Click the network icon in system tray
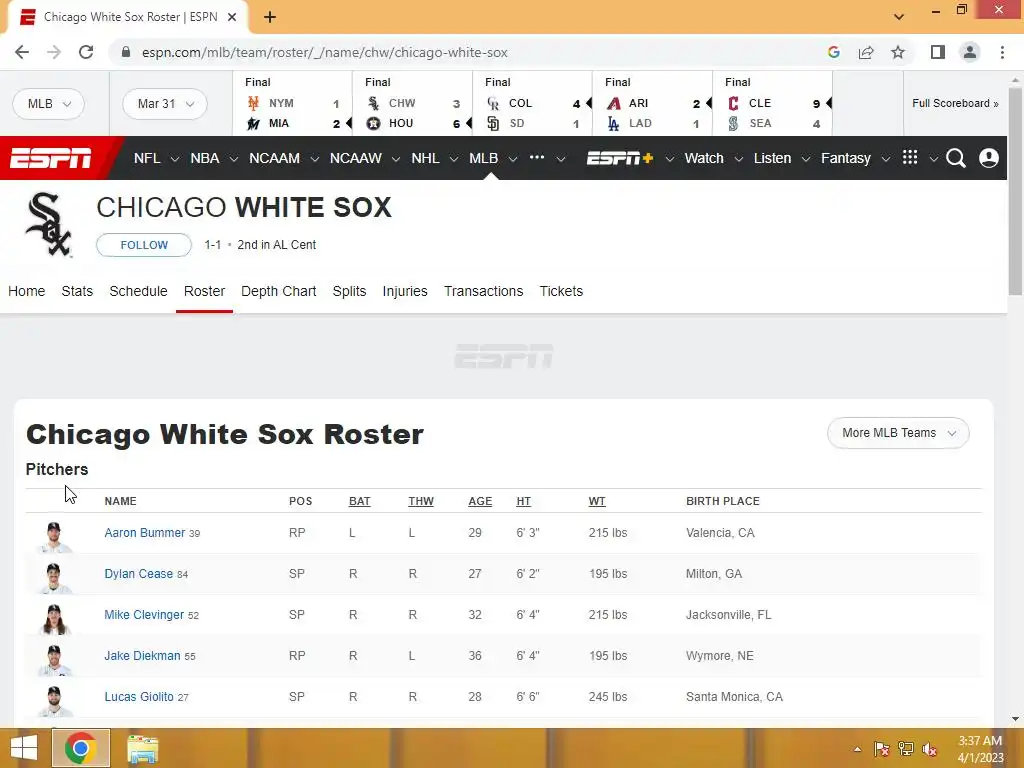The image size is (1024, 768). click(906, 749)
